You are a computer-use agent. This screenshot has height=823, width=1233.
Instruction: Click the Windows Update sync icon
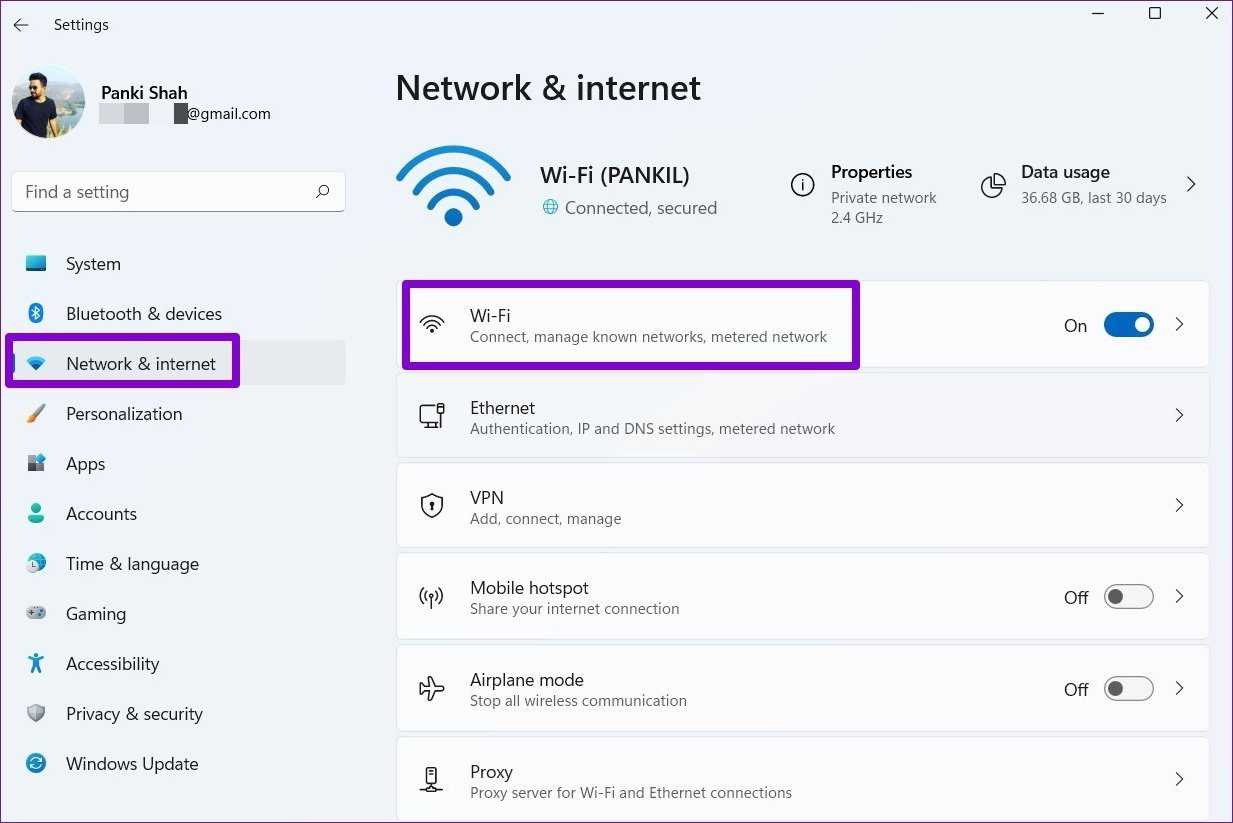[36, 764]
